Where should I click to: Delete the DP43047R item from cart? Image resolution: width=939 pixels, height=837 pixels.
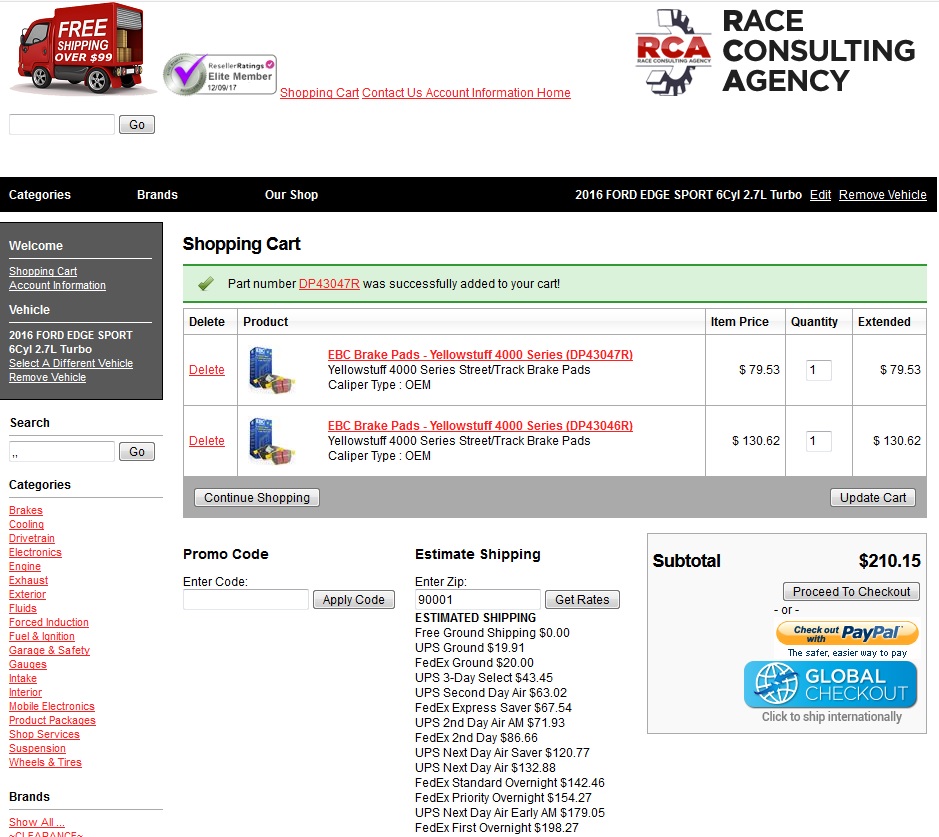click(207, 370)
